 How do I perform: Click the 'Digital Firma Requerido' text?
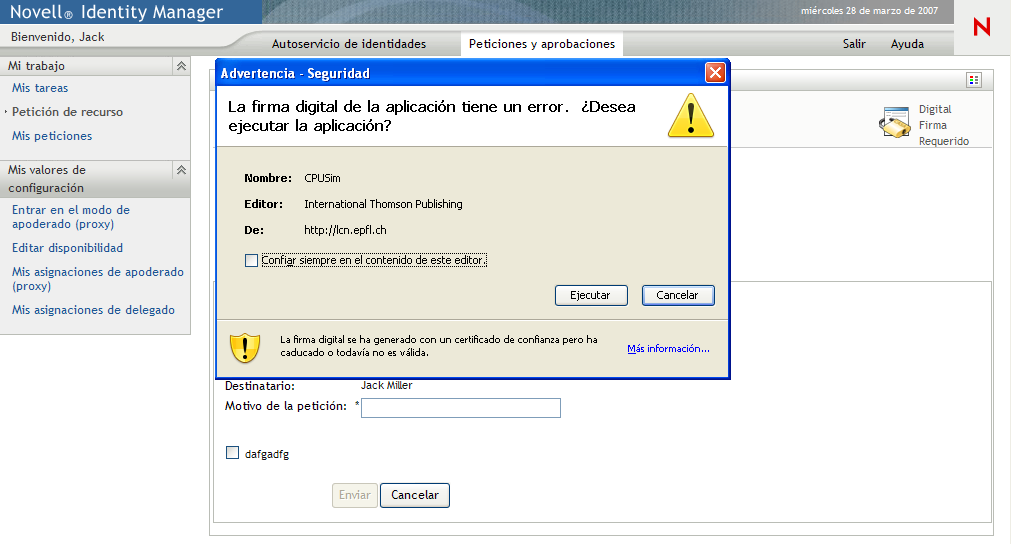(943, 125)
